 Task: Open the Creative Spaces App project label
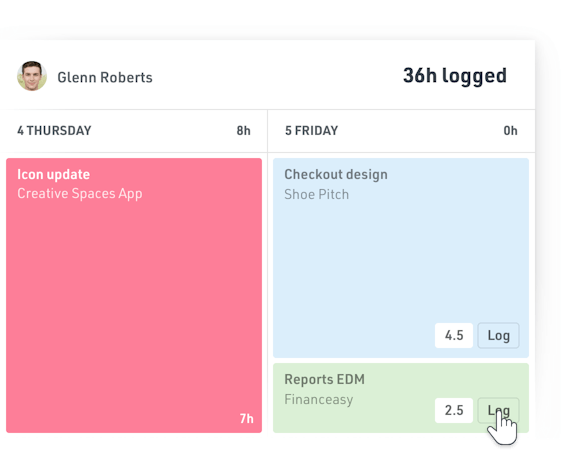(x=80, y=194)
